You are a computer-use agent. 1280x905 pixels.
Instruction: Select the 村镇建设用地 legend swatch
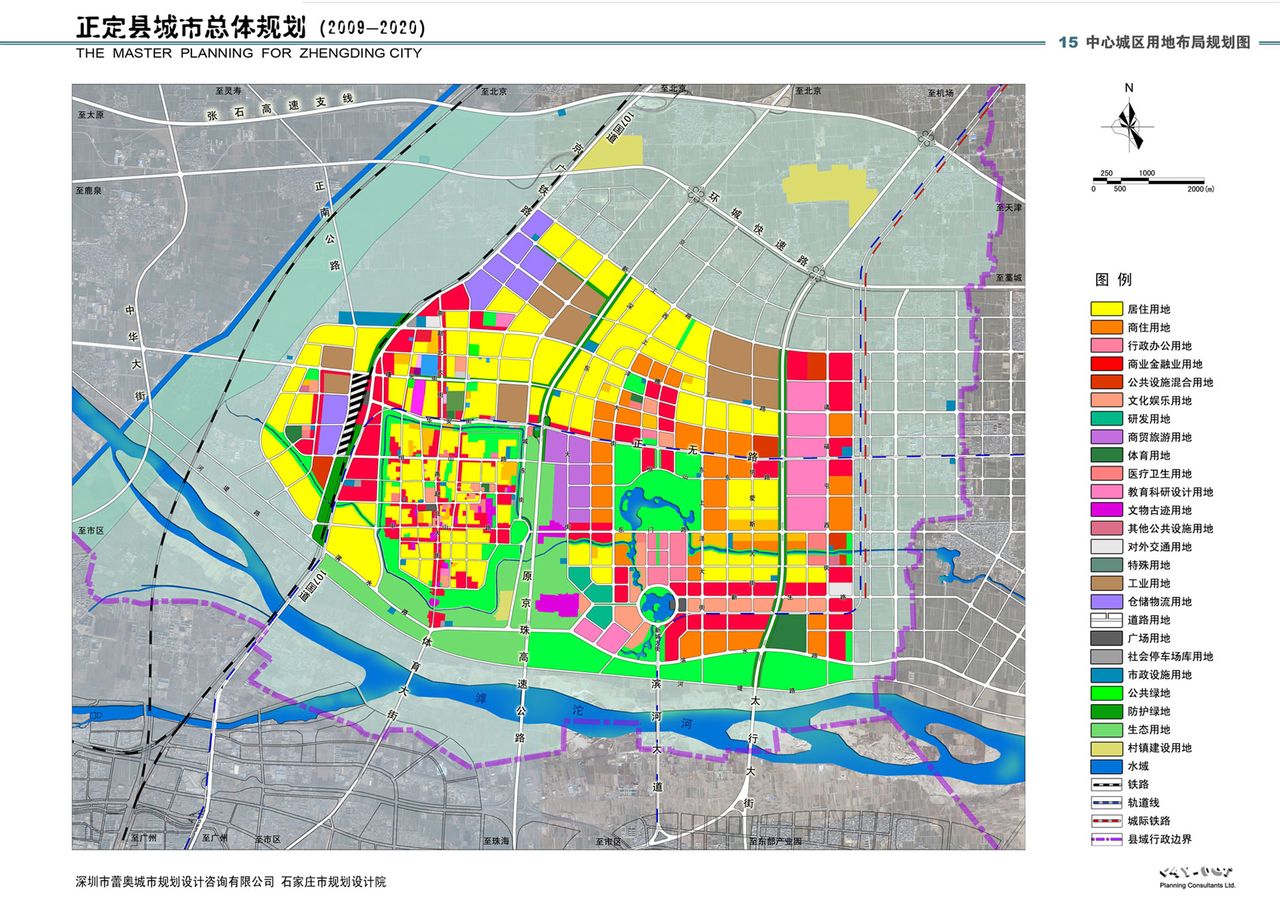tap(1105, 748)
